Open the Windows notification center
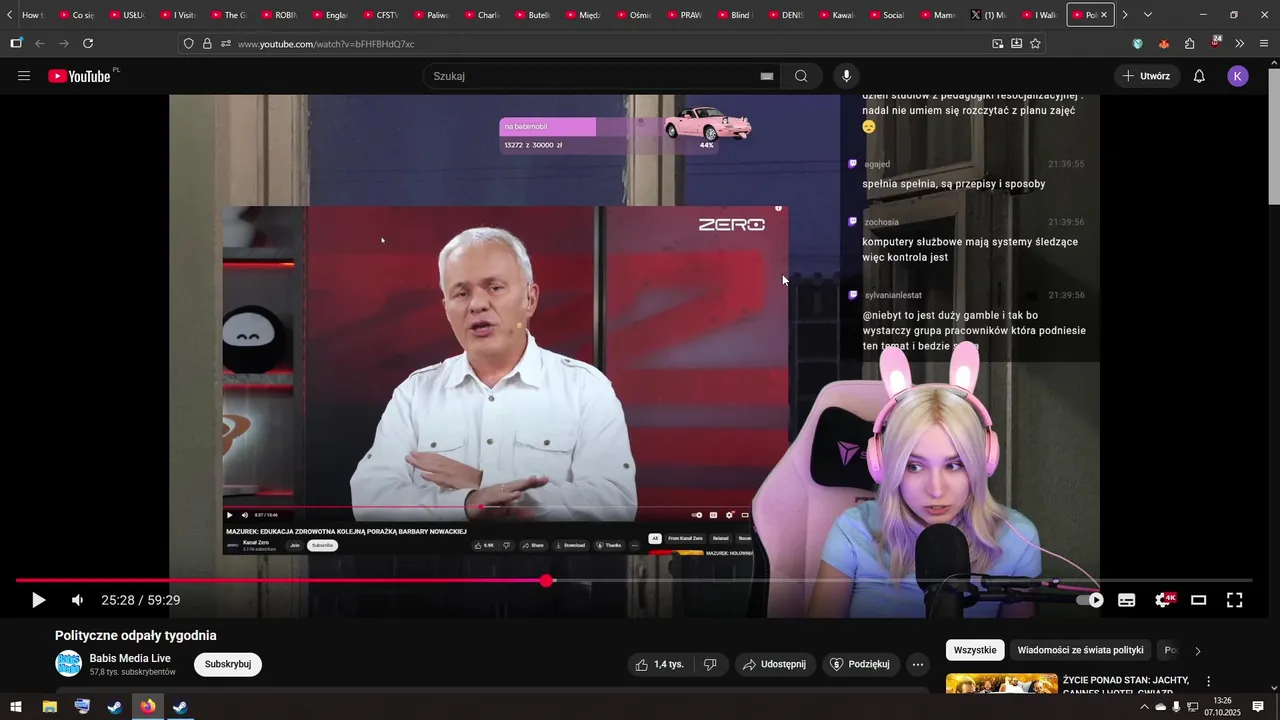This screenshot has height=720, width=1280. 1258,707
